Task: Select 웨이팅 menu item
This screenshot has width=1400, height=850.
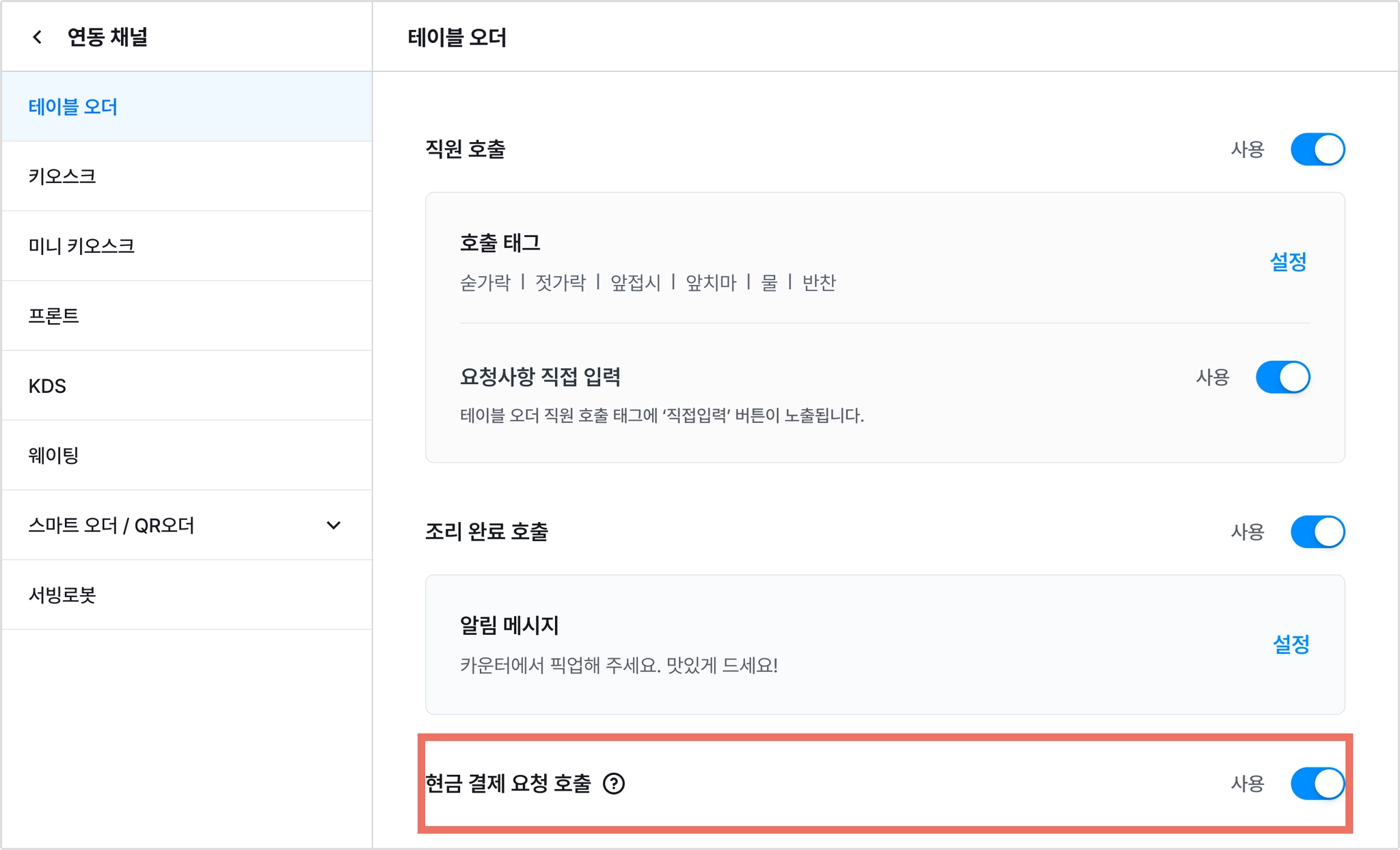Action: pyautogui.click(x=187, y=455)
